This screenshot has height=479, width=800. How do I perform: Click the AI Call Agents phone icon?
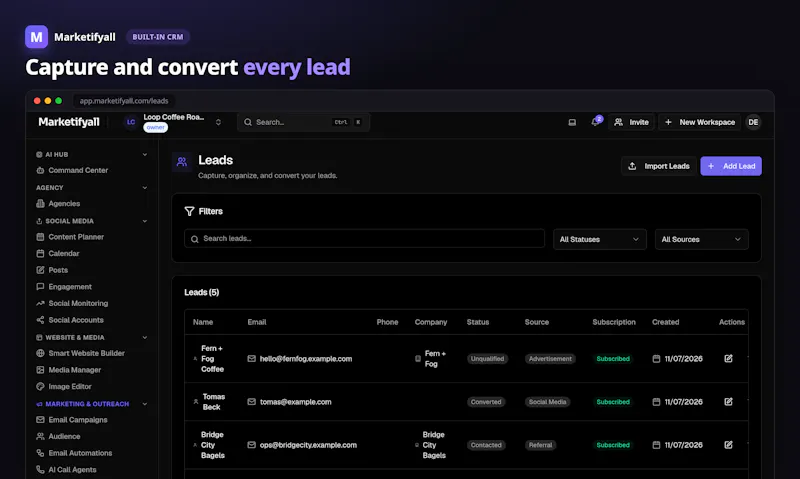pos(40,469)
